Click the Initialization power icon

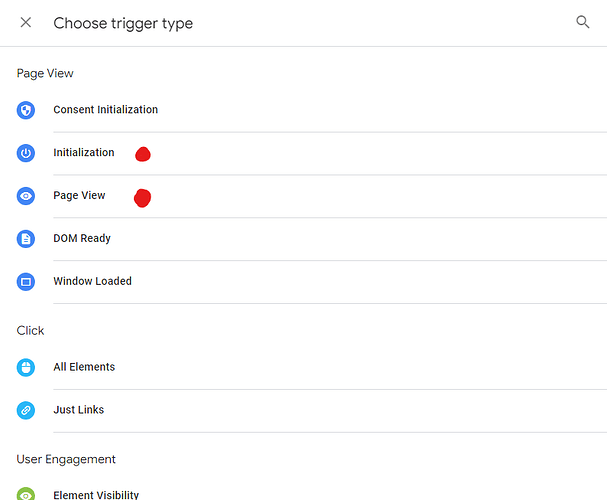[26, 153]
